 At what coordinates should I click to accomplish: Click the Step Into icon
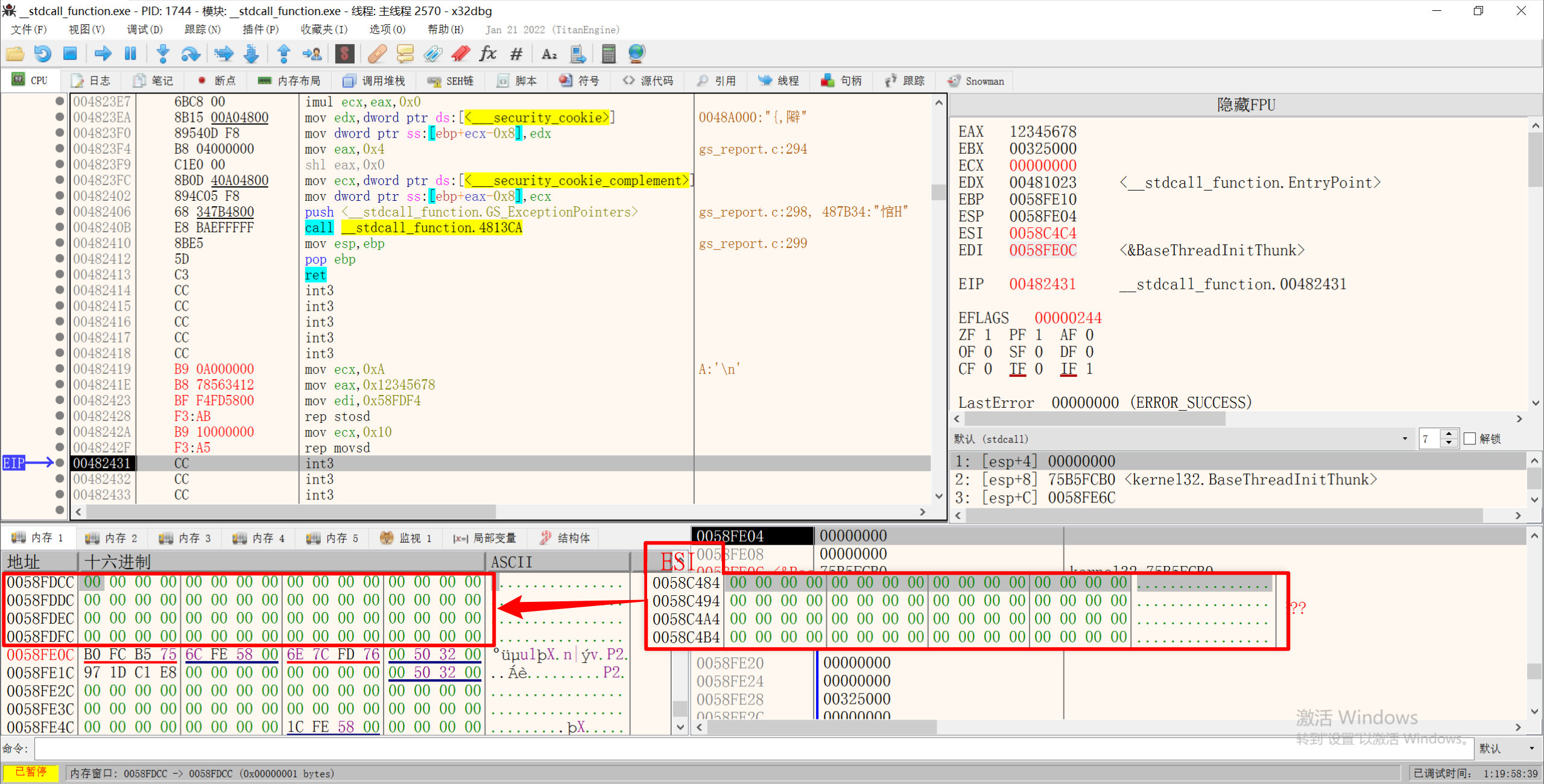[x=162, y=54]
